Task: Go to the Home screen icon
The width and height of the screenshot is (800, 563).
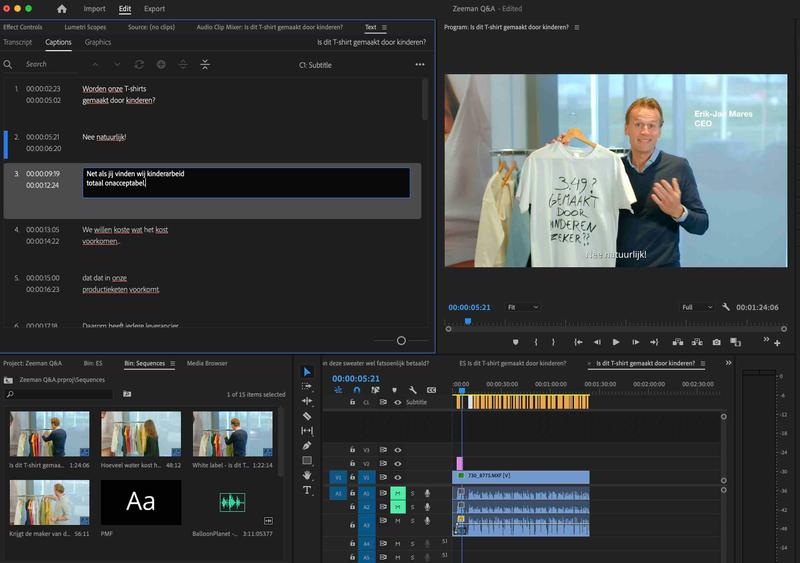Action: [62, 9]
